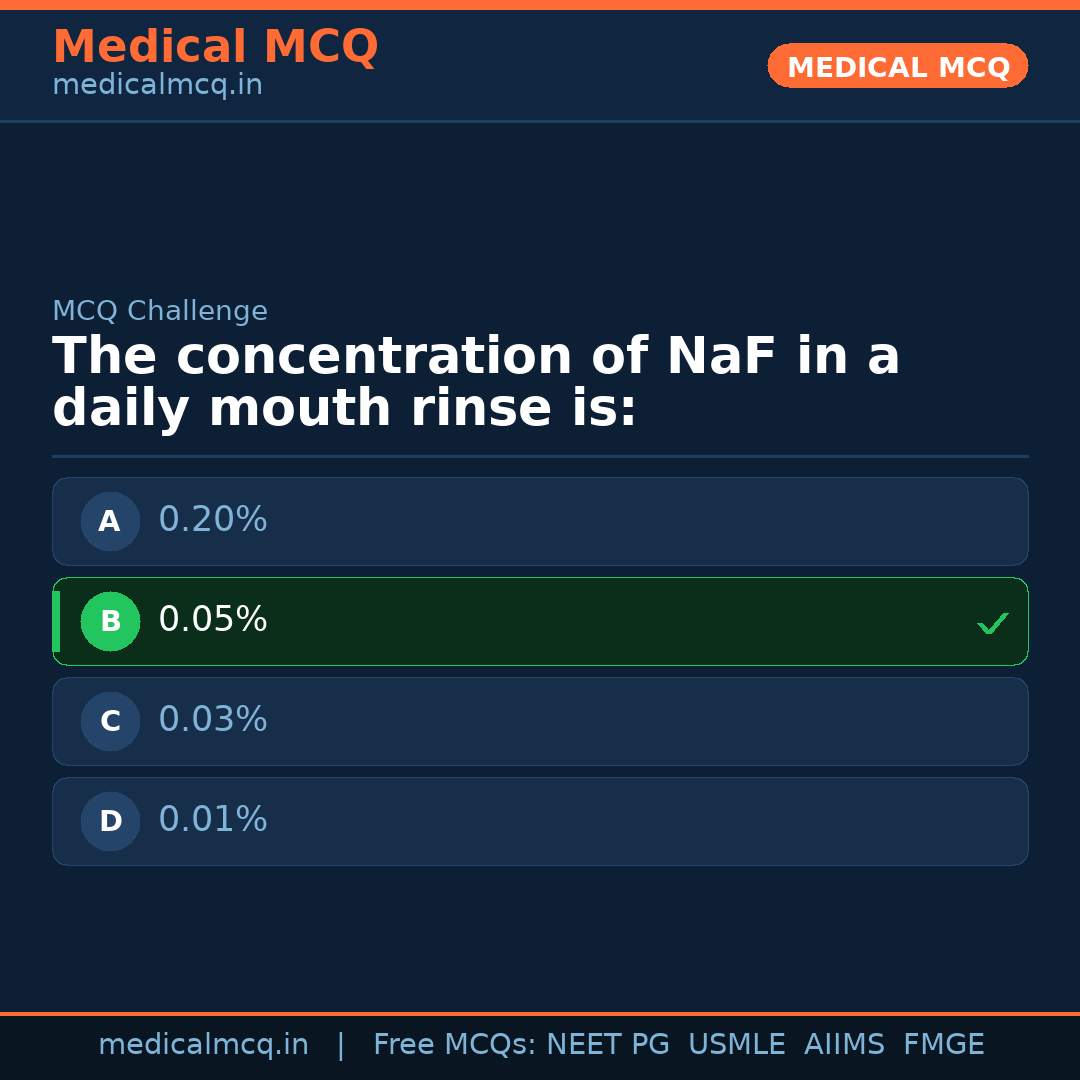
Task: Click the green checkmark on option B
Action: click(x=992, y=623)
